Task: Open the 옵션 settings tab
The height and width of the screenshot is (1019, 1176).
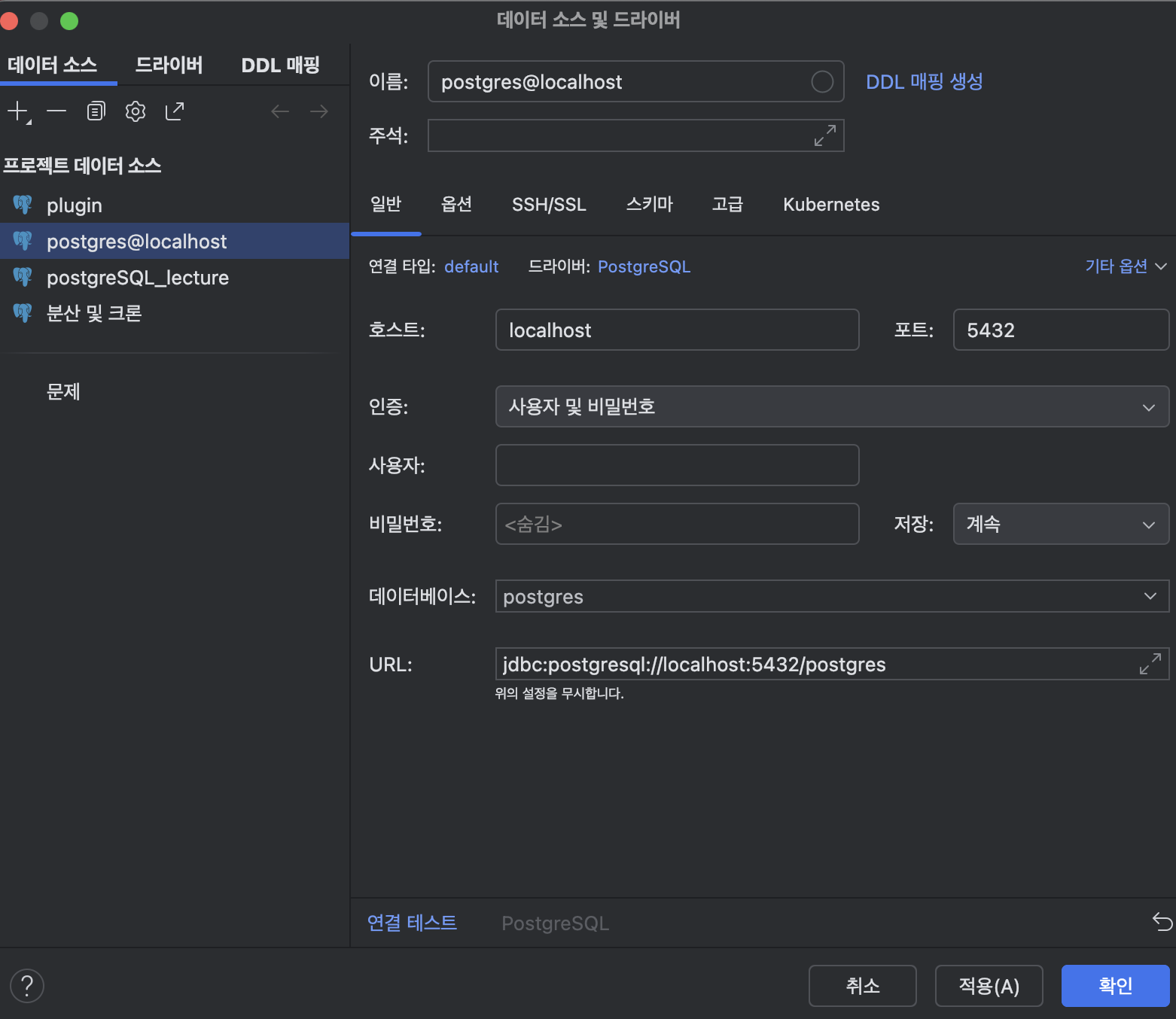Action: coord(456,204)
